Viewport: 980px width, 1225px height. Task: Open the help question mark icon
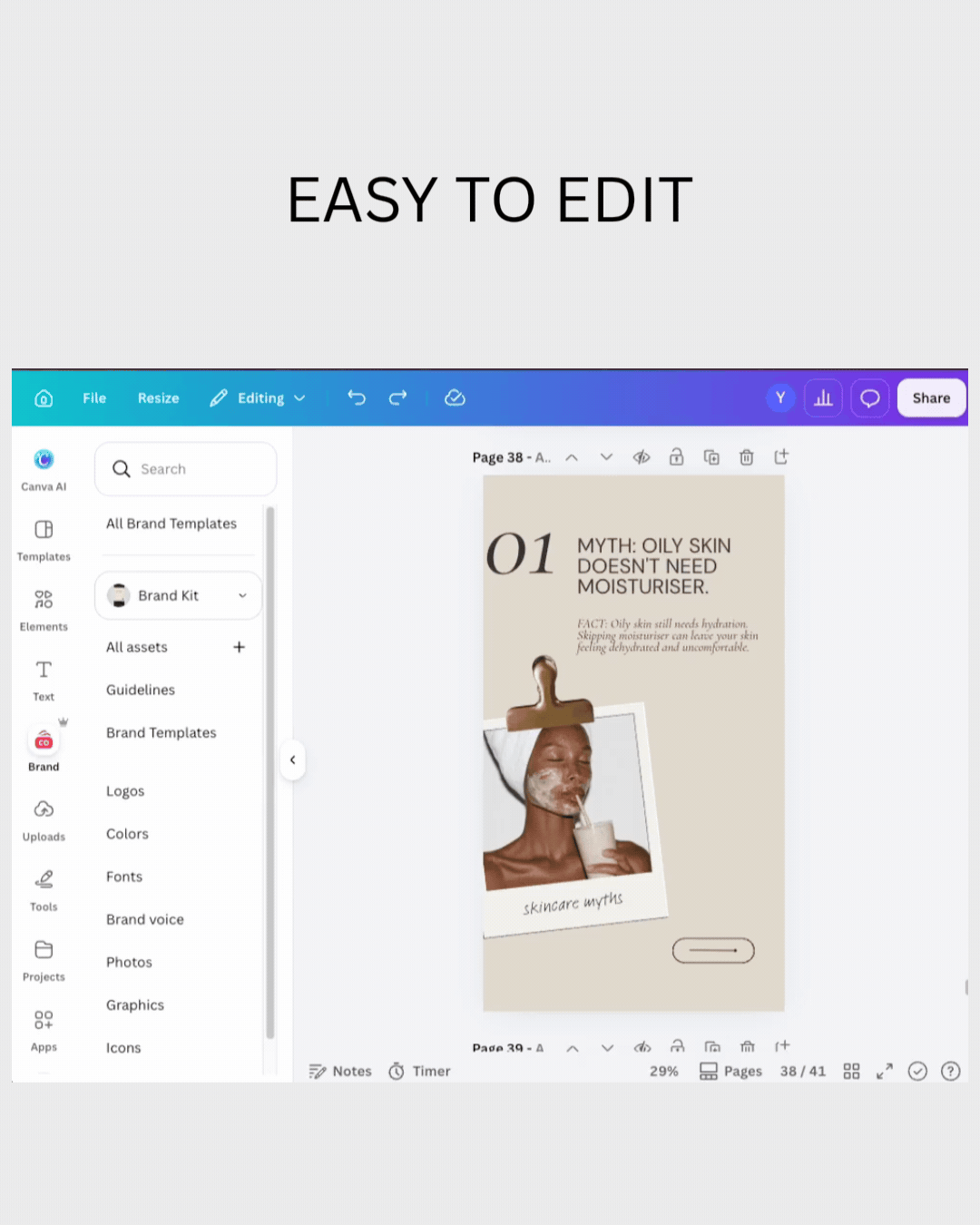pos(950,1072)
